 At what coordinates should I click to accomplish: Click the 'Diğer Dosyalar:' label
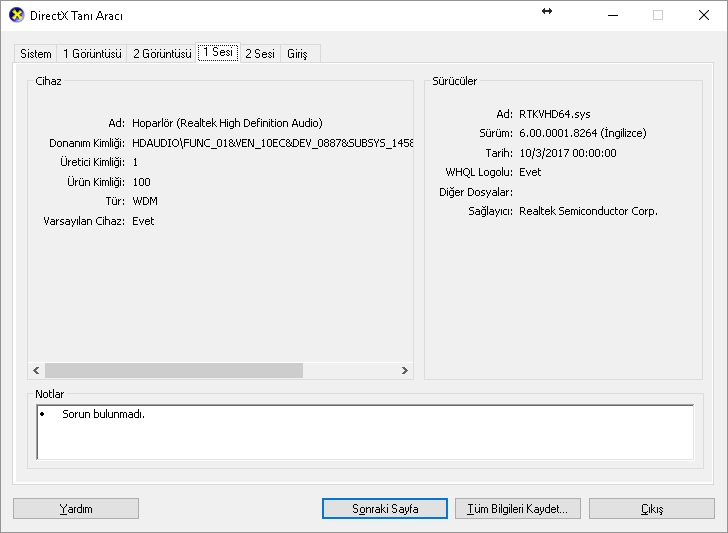click(x=476, y=192)
